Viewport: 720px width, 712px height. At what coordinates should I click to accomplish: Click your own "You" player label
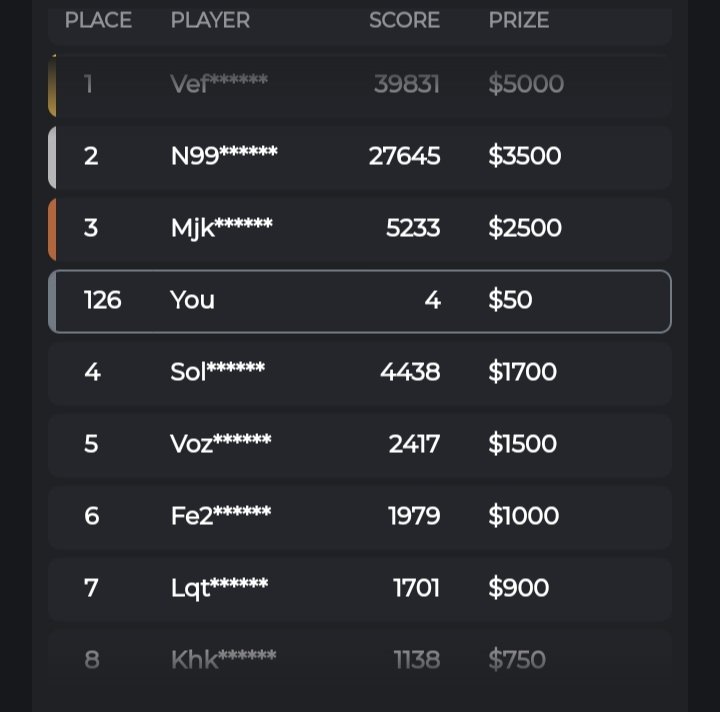(192, 300)
